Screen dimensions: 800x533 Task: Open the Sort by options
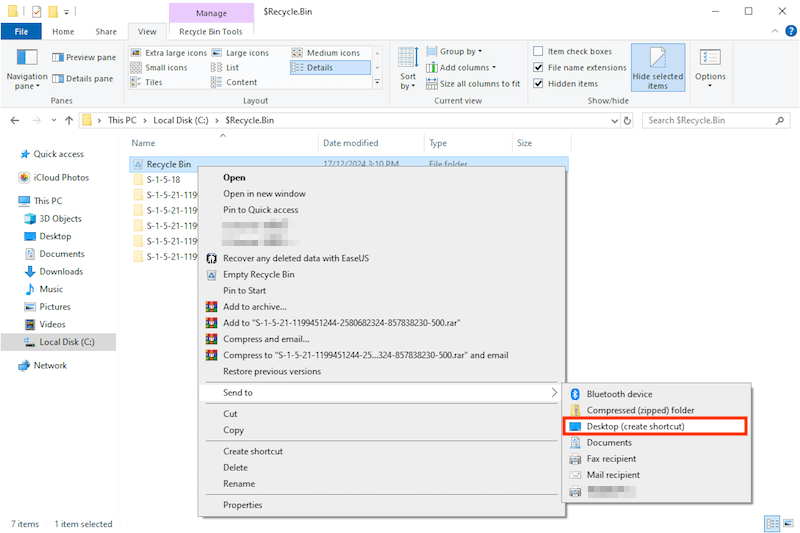(x=408, y=69)
